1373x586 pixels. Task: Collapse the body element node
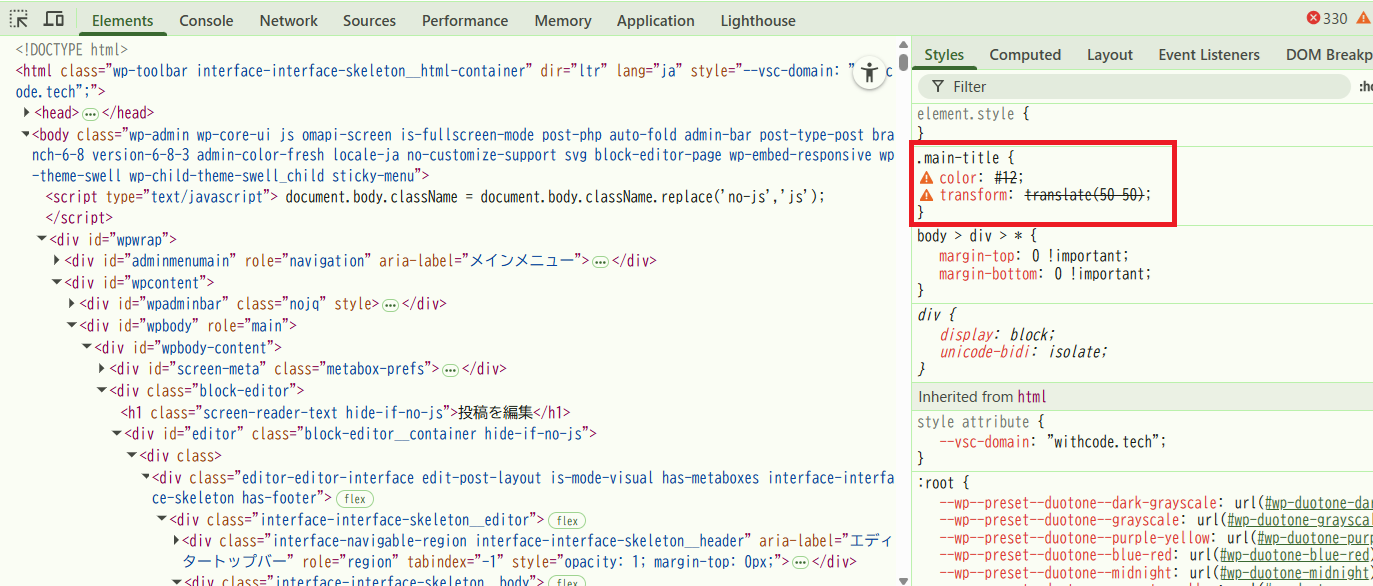click(27, 134)
